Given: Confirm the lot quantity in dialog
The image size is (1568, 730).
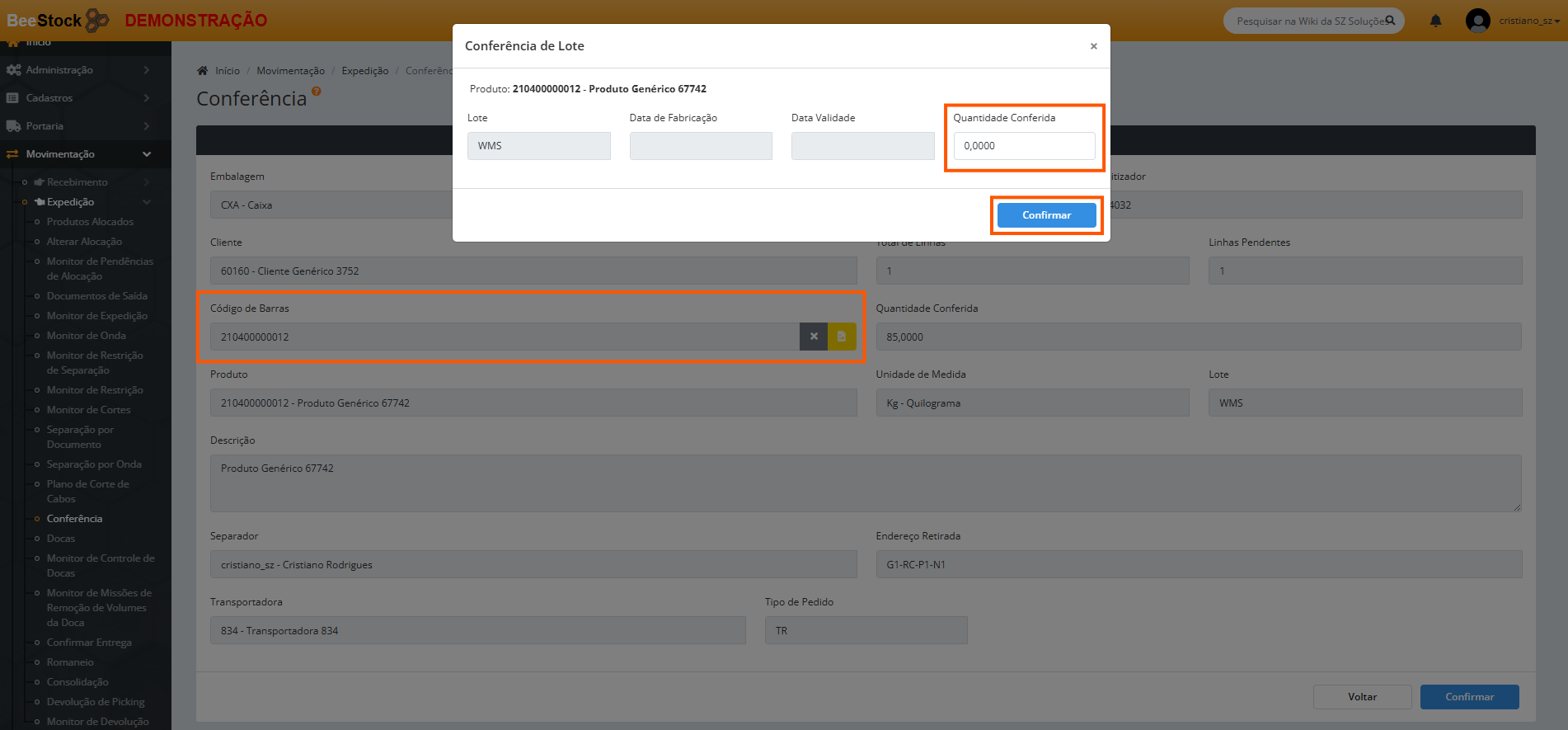Looking at the screenshot, I should coord(1046,215).
